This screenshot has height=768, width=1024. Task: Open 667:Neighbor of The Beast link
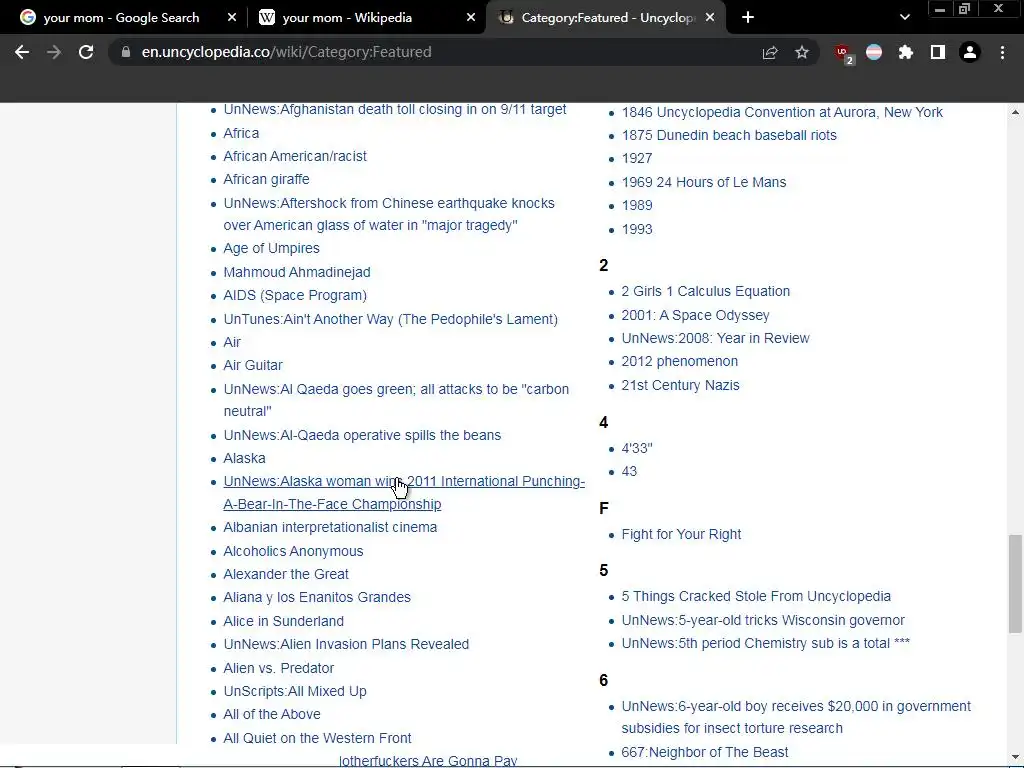point(705,752)
